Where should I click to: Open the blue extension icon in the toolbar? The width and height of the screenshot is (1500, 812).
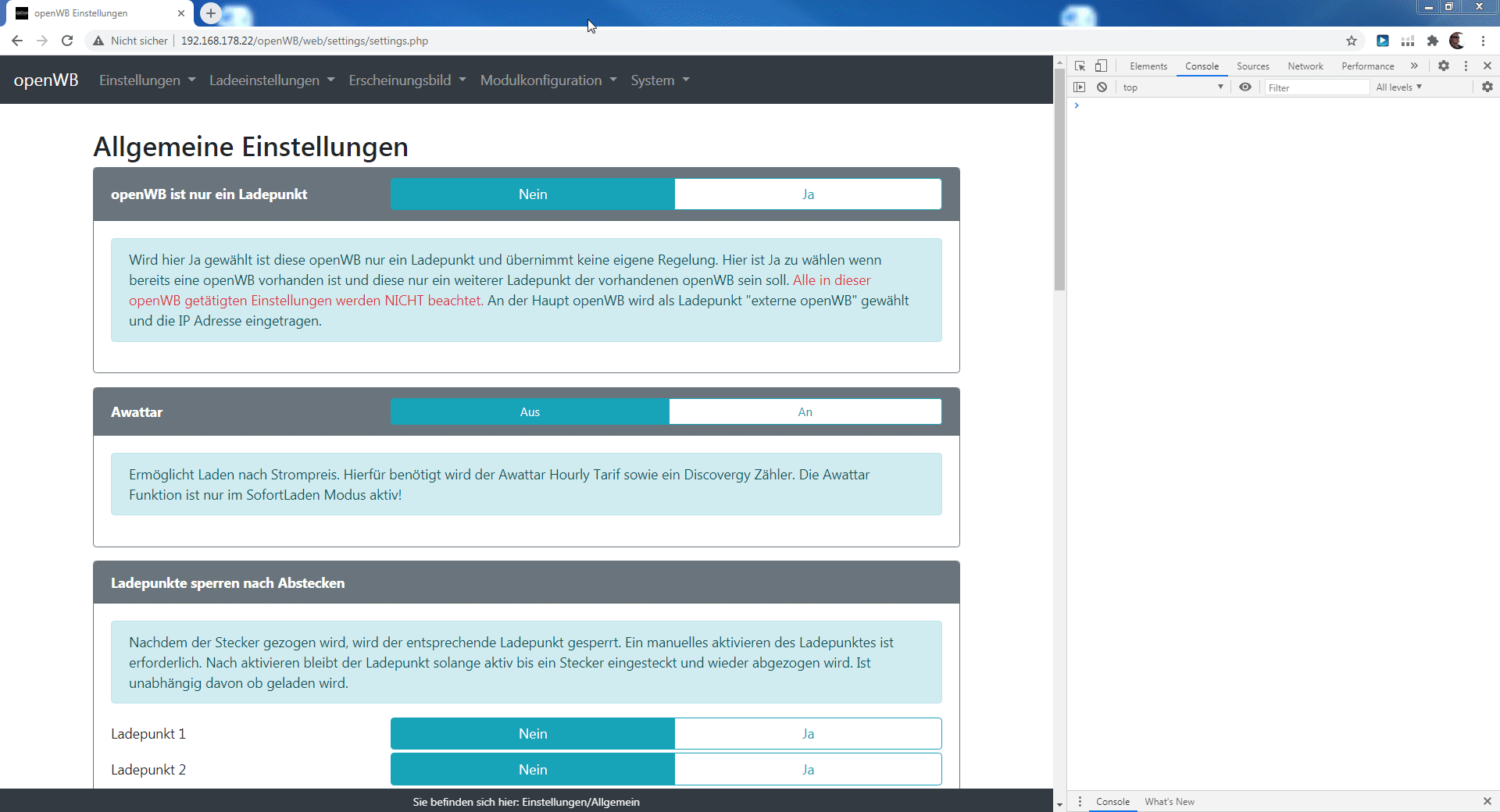point(1383,41)
